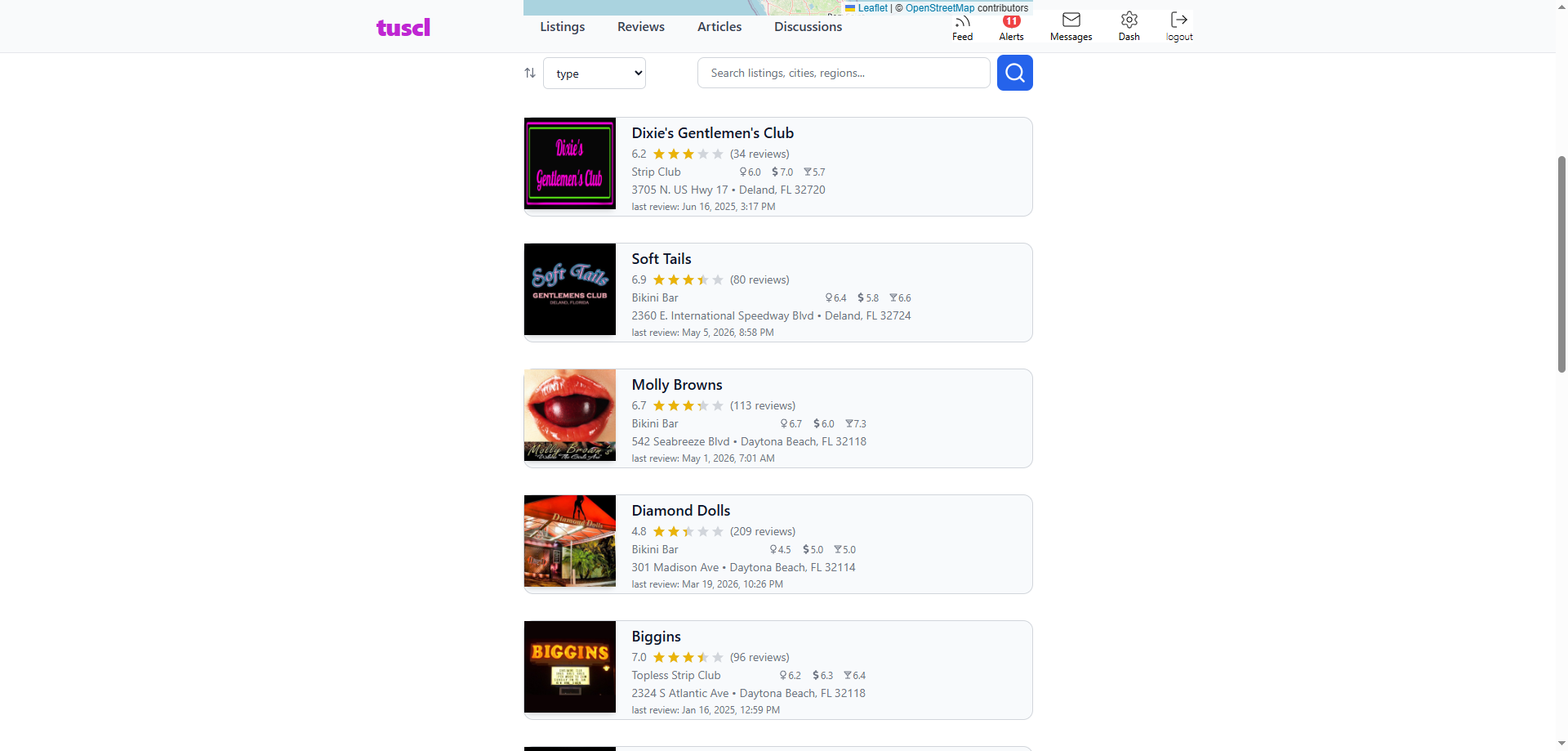Click the Biggins neon sign thumbnail
Viewport: 1568px width, 751px height.
570,667
